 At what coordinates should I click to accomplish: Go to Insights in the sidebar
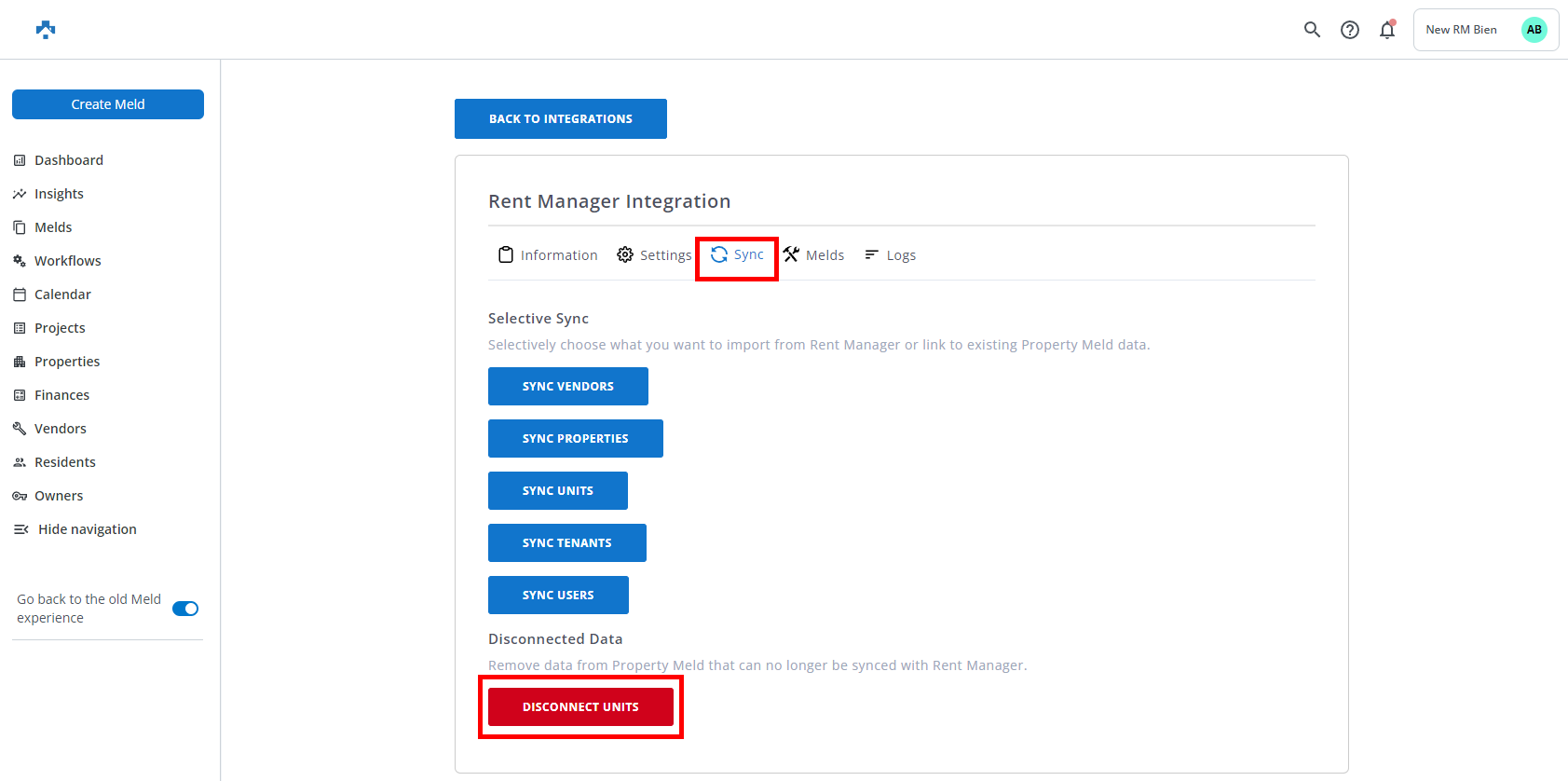pyautogui.click(x=59, y=194)
